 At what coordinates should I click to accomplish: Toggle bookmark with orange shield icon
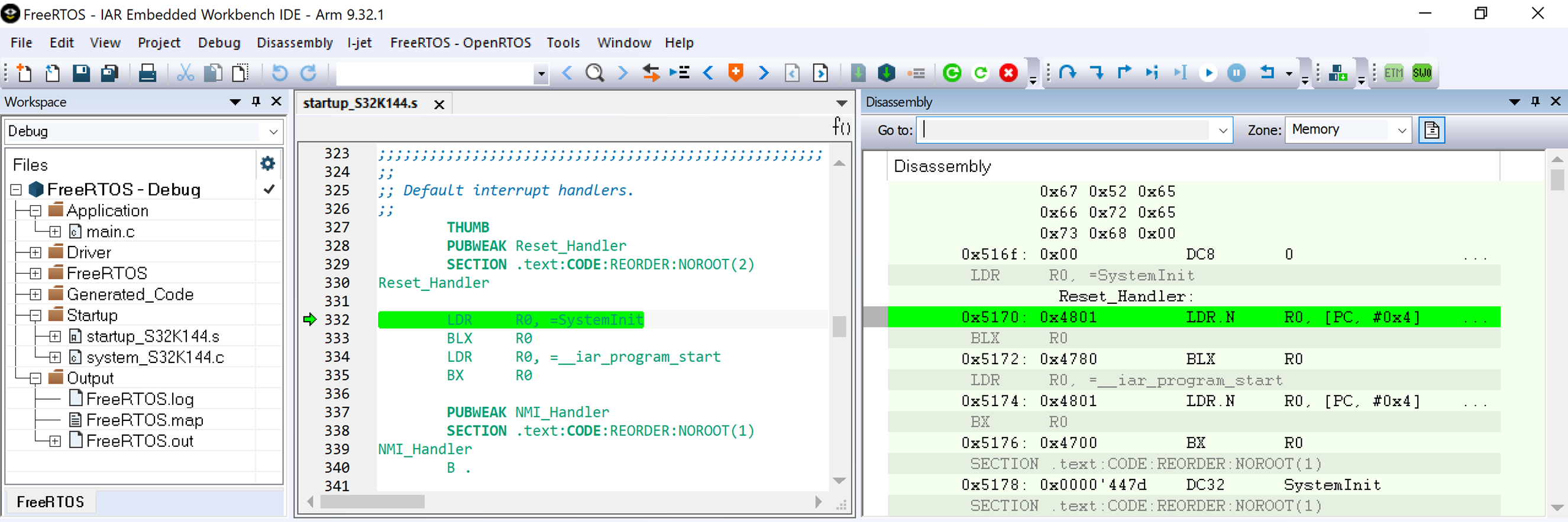click(x=736, y=73)
